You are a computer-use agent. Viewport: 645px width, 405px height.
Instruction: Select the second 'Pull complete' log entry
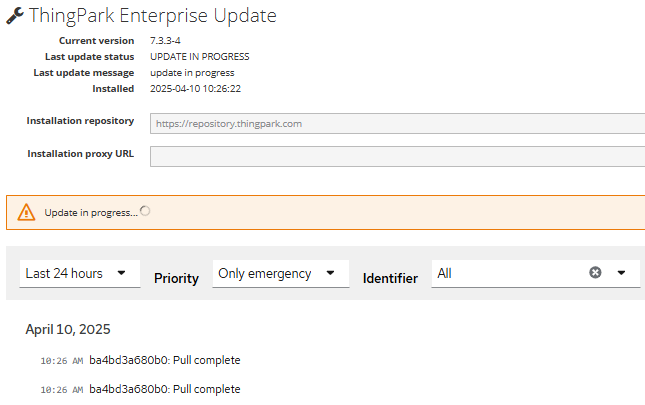(165, 389)
